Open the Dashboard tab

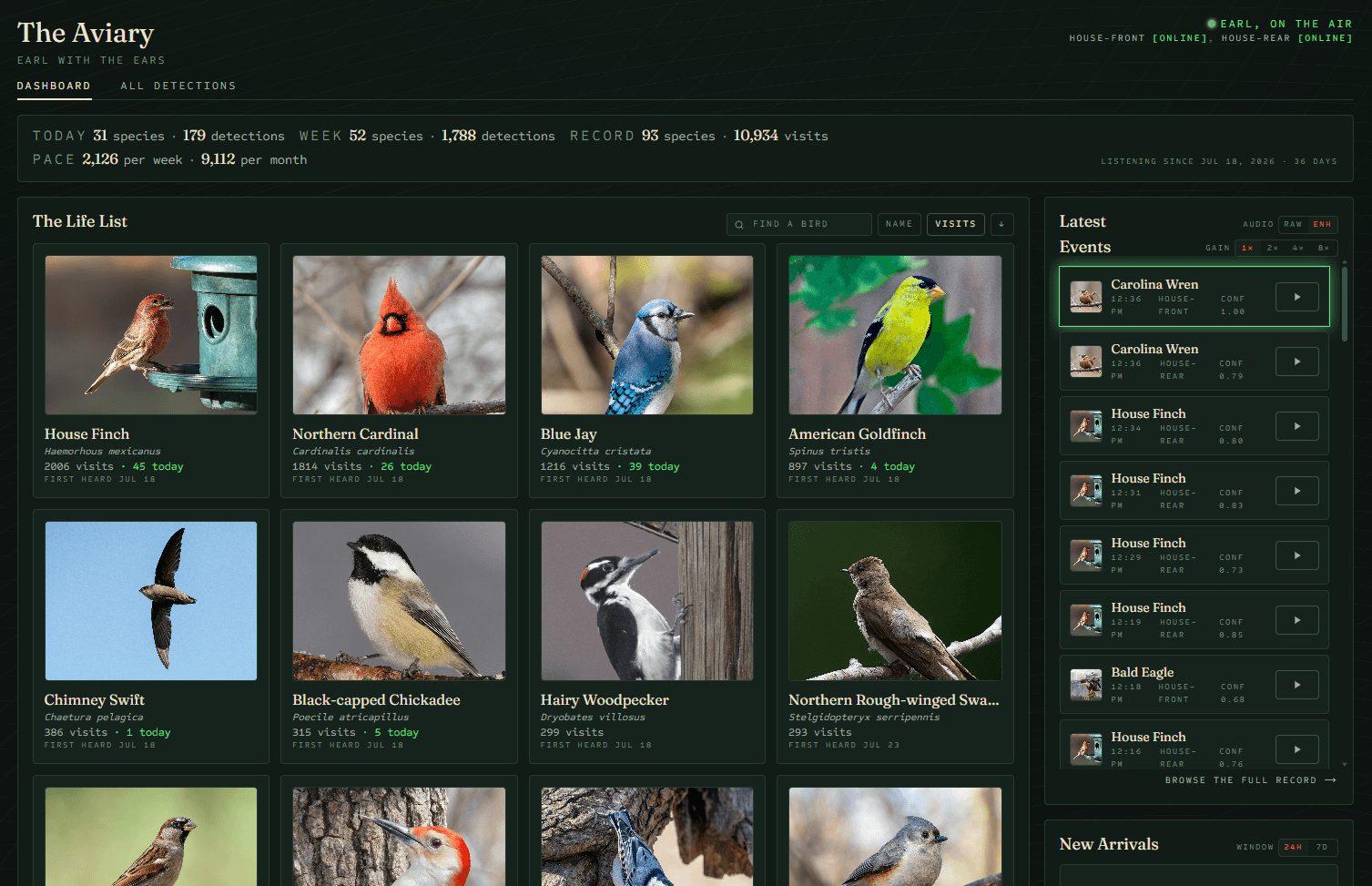click(54, 86)
